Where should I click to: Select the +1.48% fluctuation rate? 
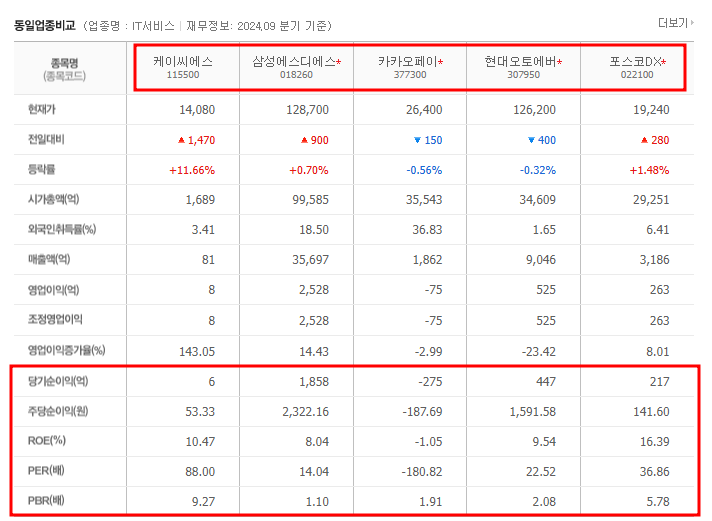[x=649, y=170]
